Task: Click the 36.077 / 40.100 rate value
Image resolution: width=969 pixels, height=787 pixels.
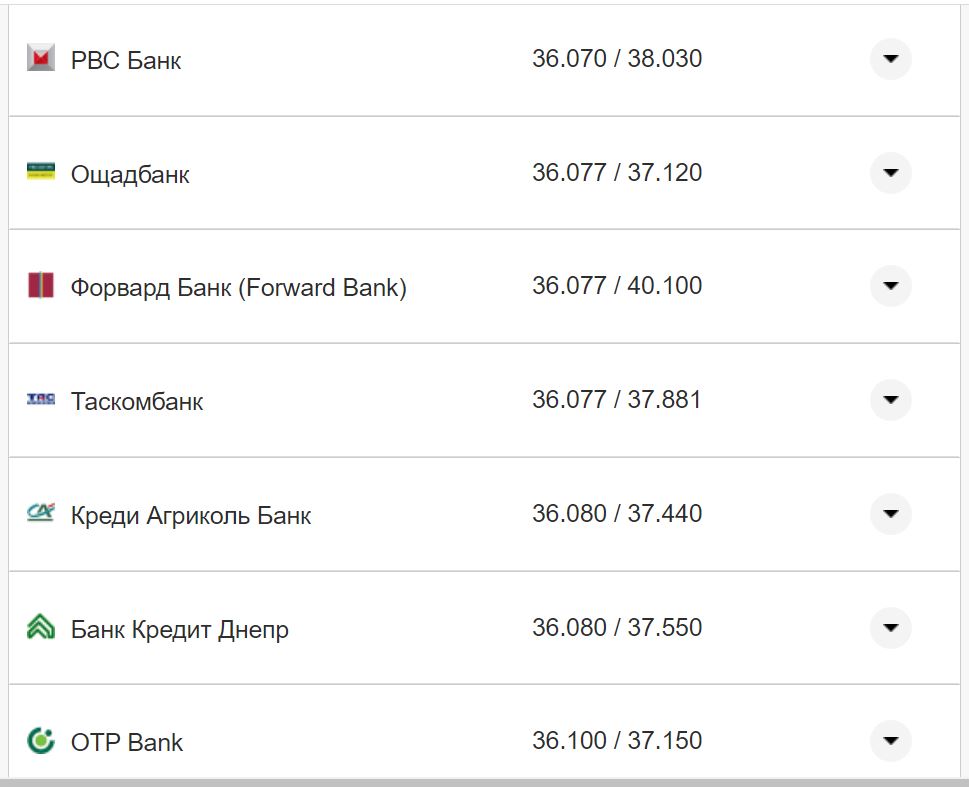Action: tap(619, 285)
